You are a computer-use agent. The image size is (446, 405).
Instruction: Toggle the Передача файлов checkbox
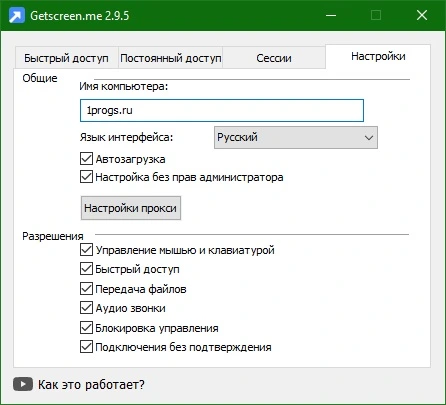(86, 289)
